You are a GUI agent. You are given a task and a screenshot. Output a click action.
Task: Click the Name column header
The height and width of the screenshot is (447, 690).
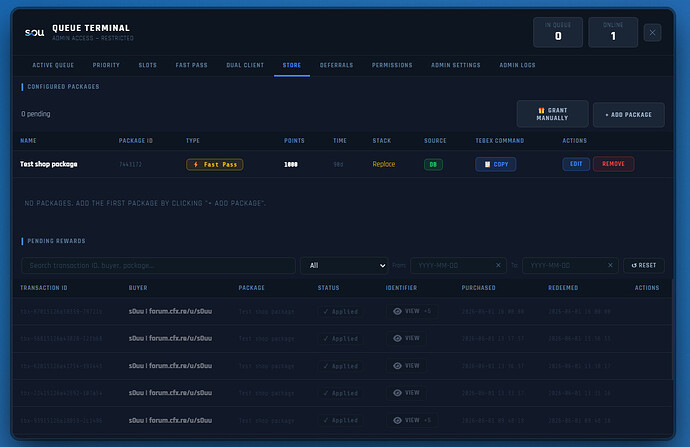click(28, 141)
